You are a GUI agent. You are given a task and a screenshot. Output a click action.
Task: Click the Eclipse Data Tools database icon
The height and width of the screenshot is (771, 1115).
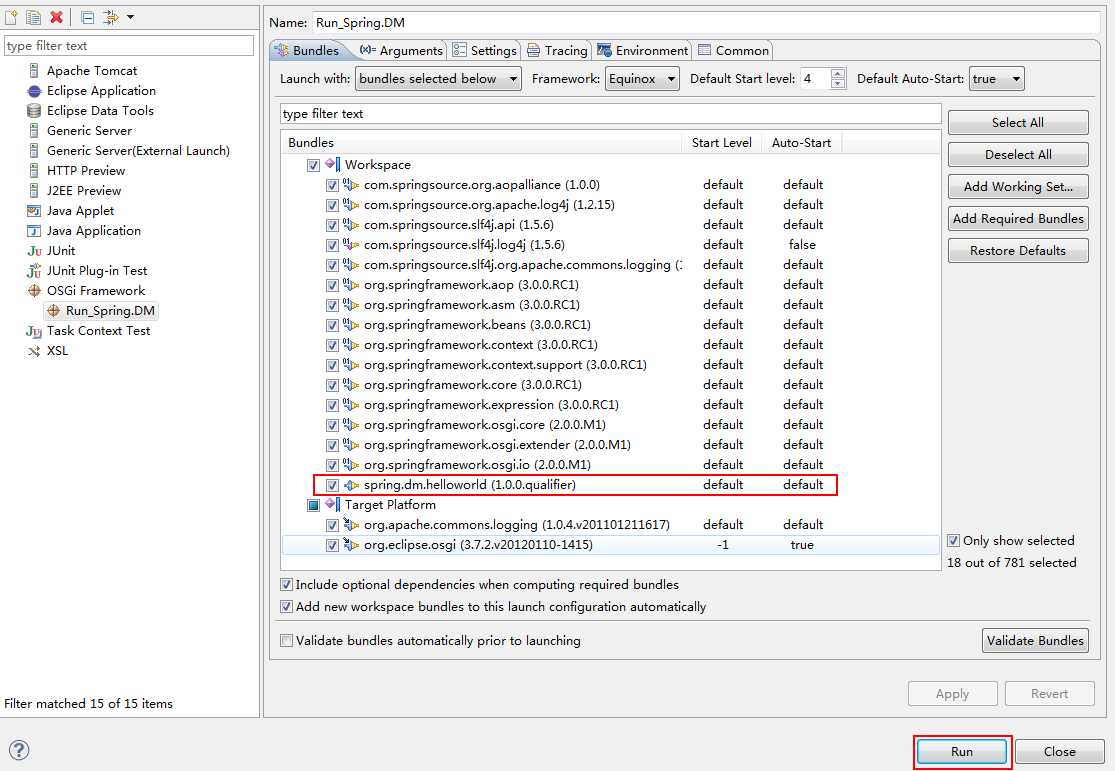(x=33, y=111)
